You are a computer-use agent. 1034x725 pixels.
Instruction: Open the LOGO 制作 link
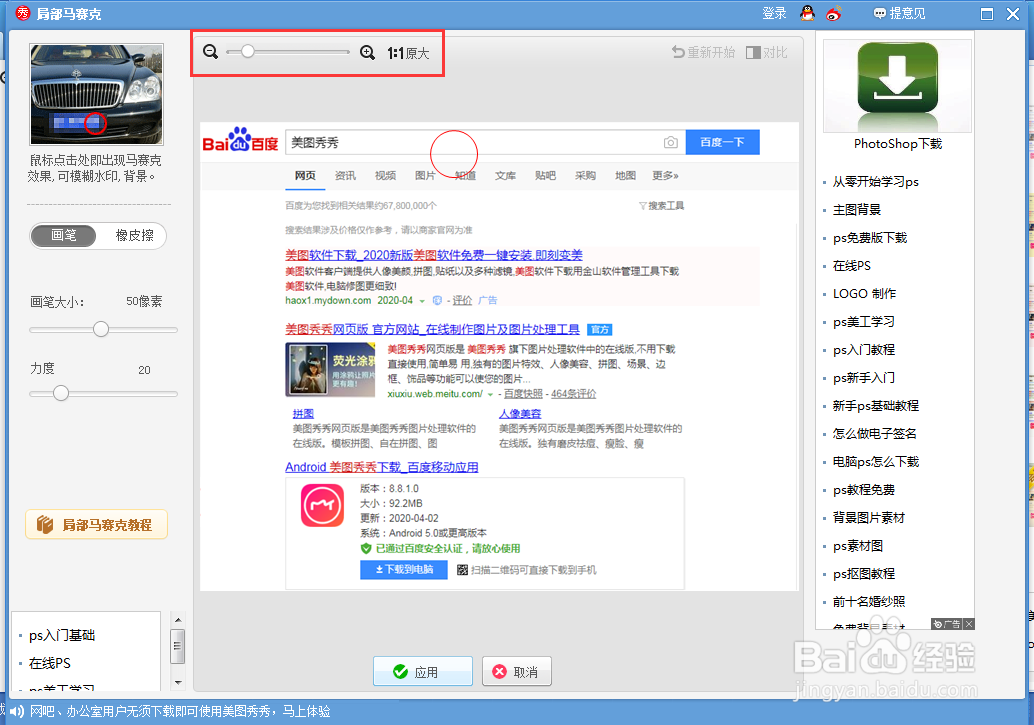pyautogui.click(x=864, y=294)
